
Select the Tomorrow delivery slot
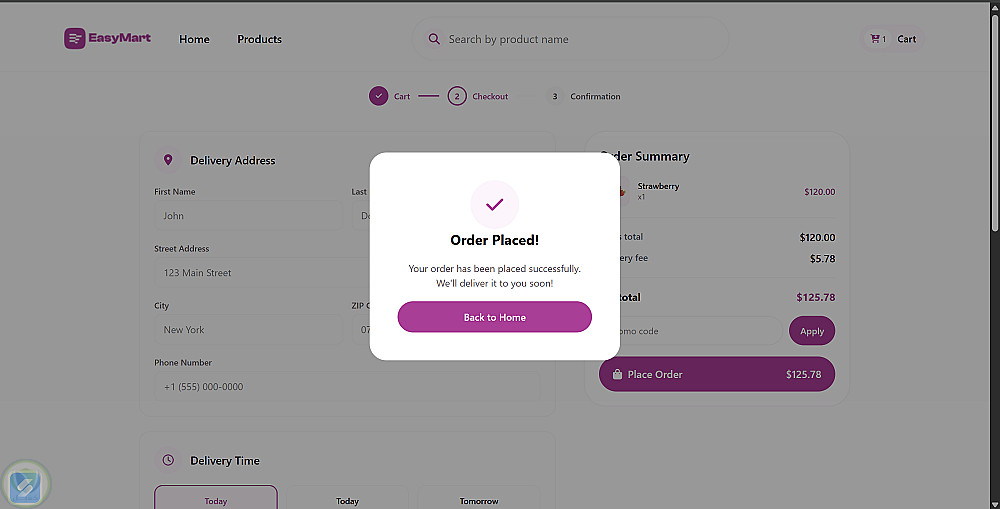point(480,499)
